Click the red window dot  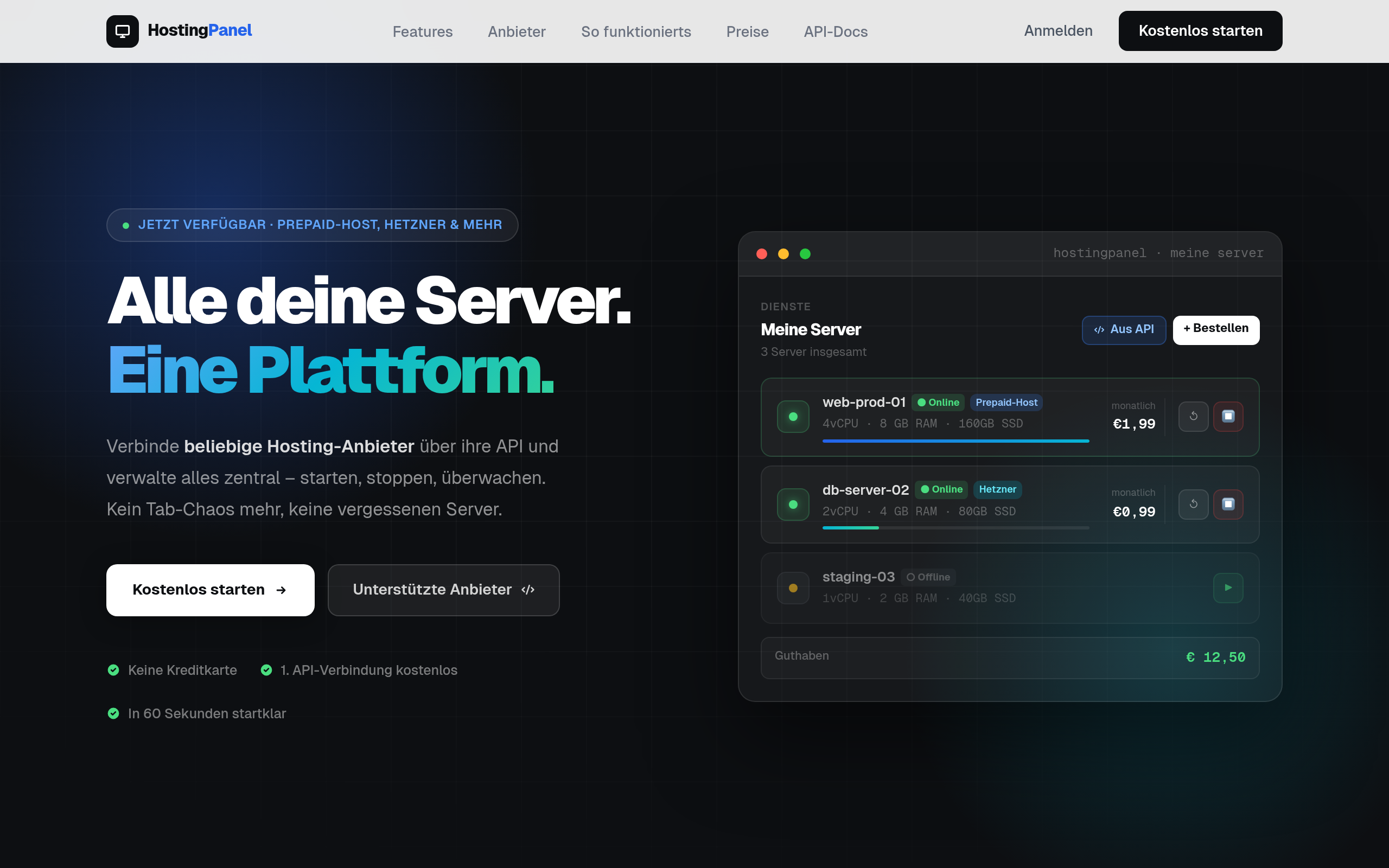click(762, 254)
